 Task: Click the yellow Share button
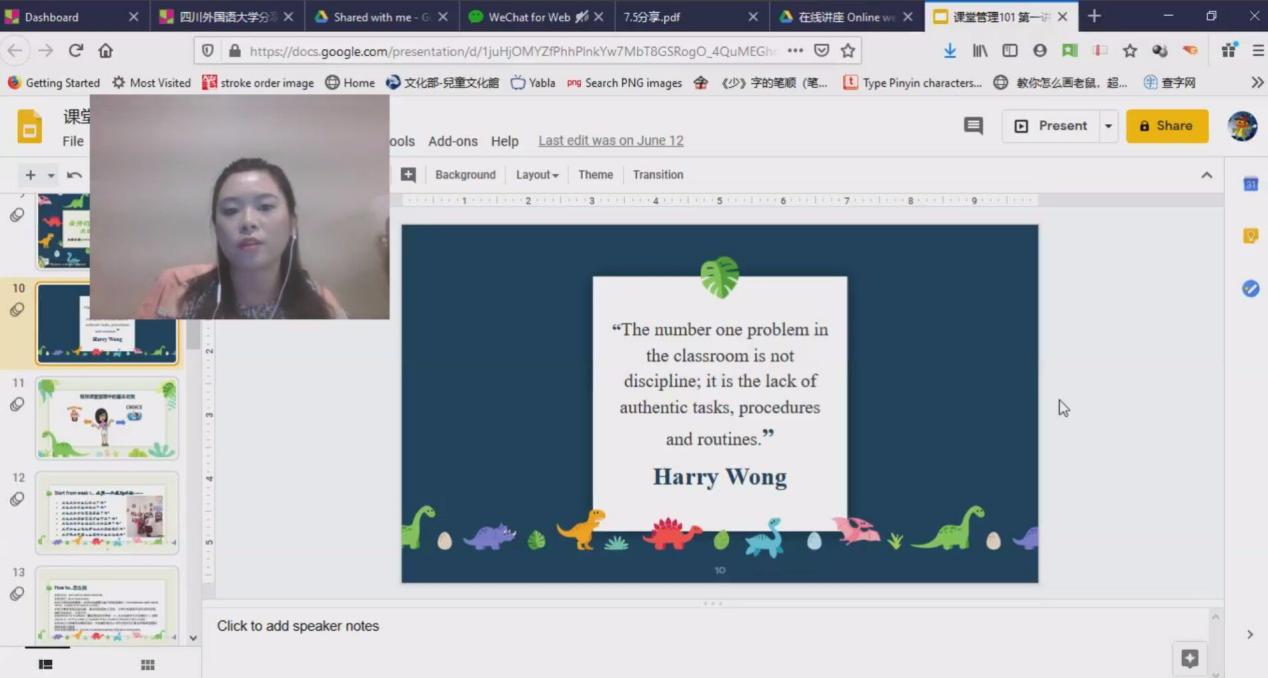(1166, 126)
